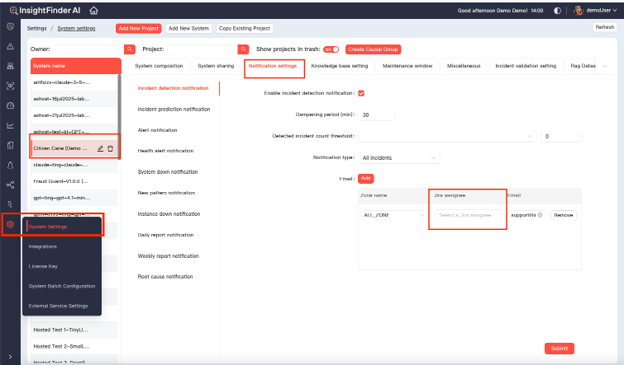Viewport: 624px width, 365px height.
Task: Edit the Citizen Care system name
Action: point(100,148)
